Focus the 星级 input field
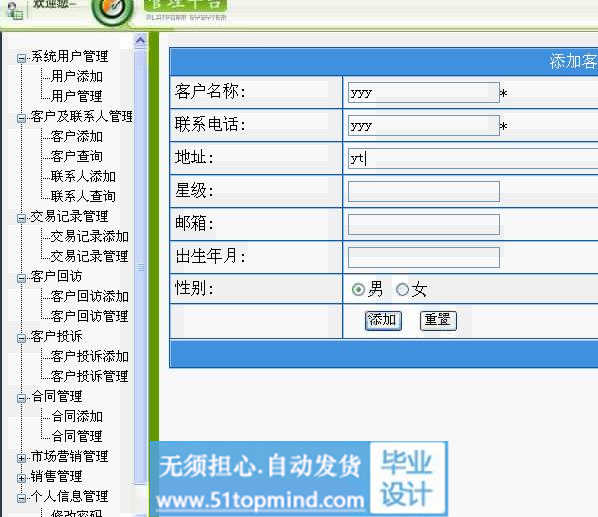This screenshot has width=598, height=517. 424,191
